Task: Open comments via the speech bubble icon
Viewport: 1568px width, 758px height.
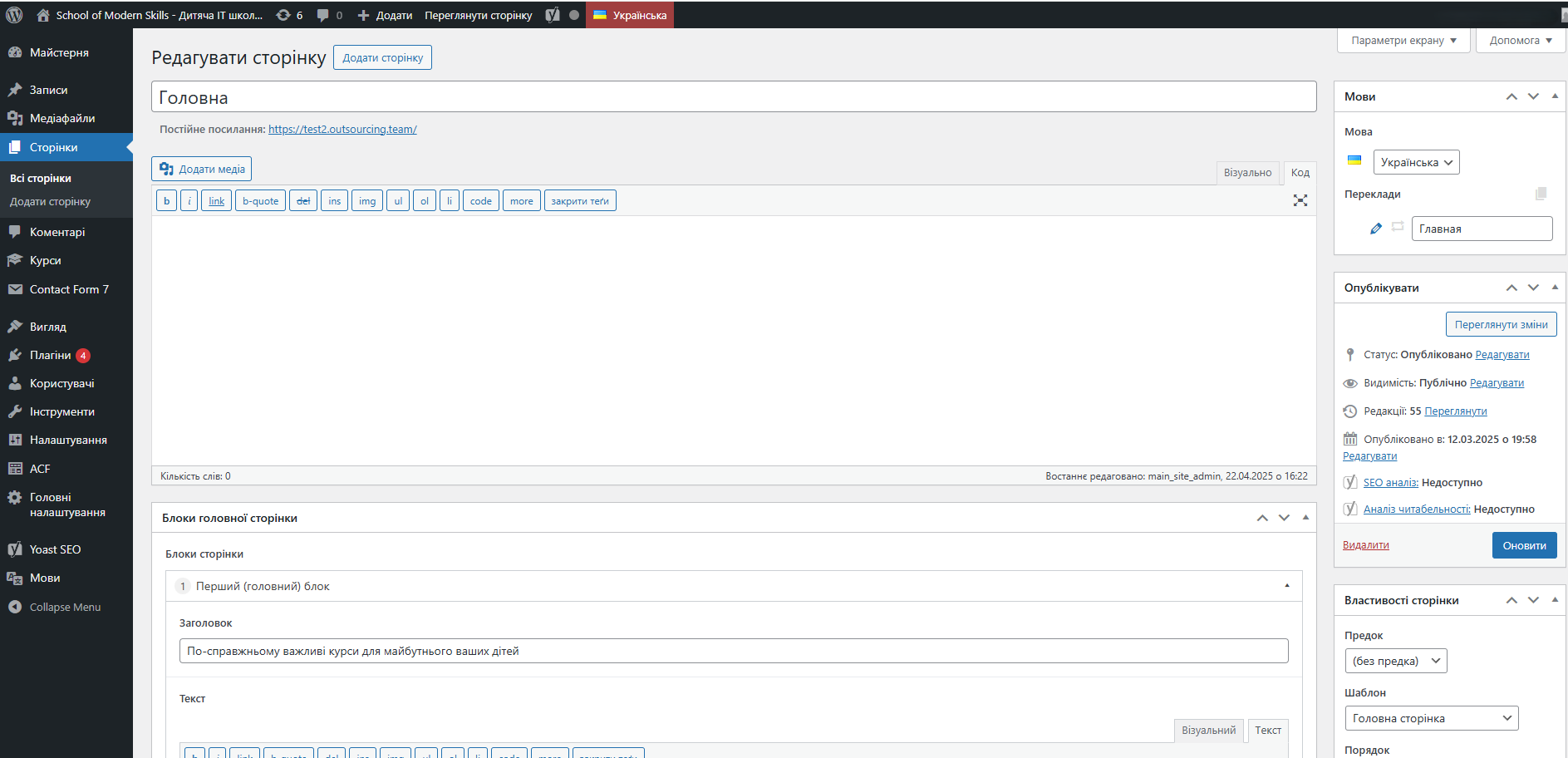Action: (324, 14)
